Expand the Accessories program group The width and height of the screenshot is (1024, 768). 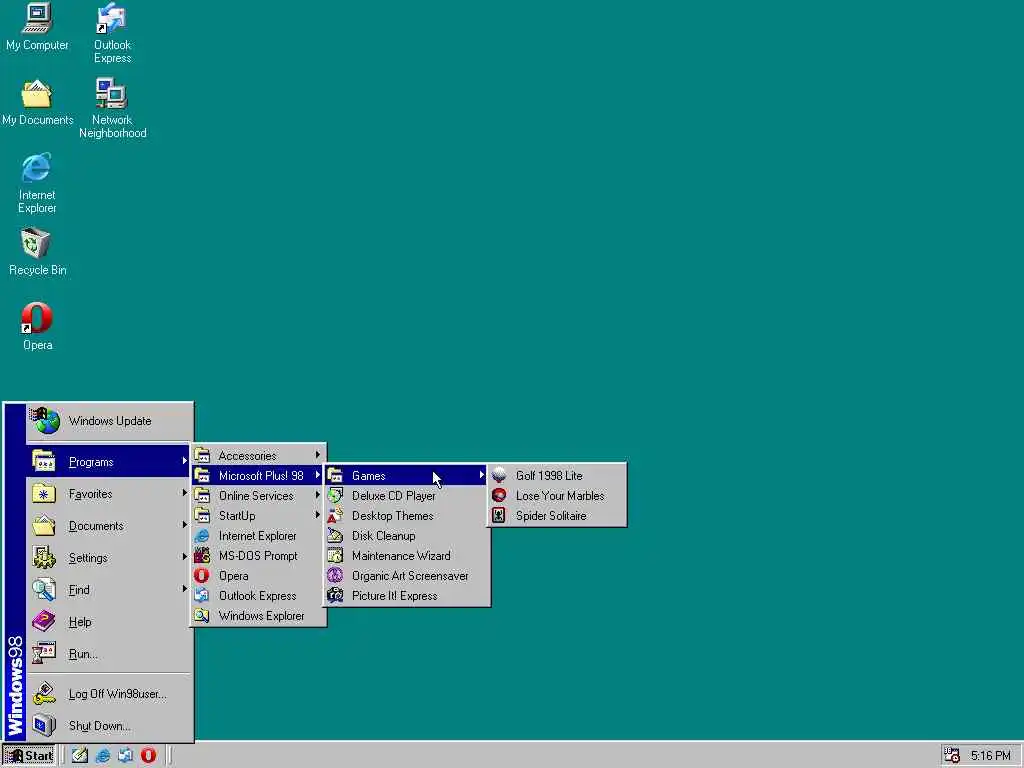[259, 455]
